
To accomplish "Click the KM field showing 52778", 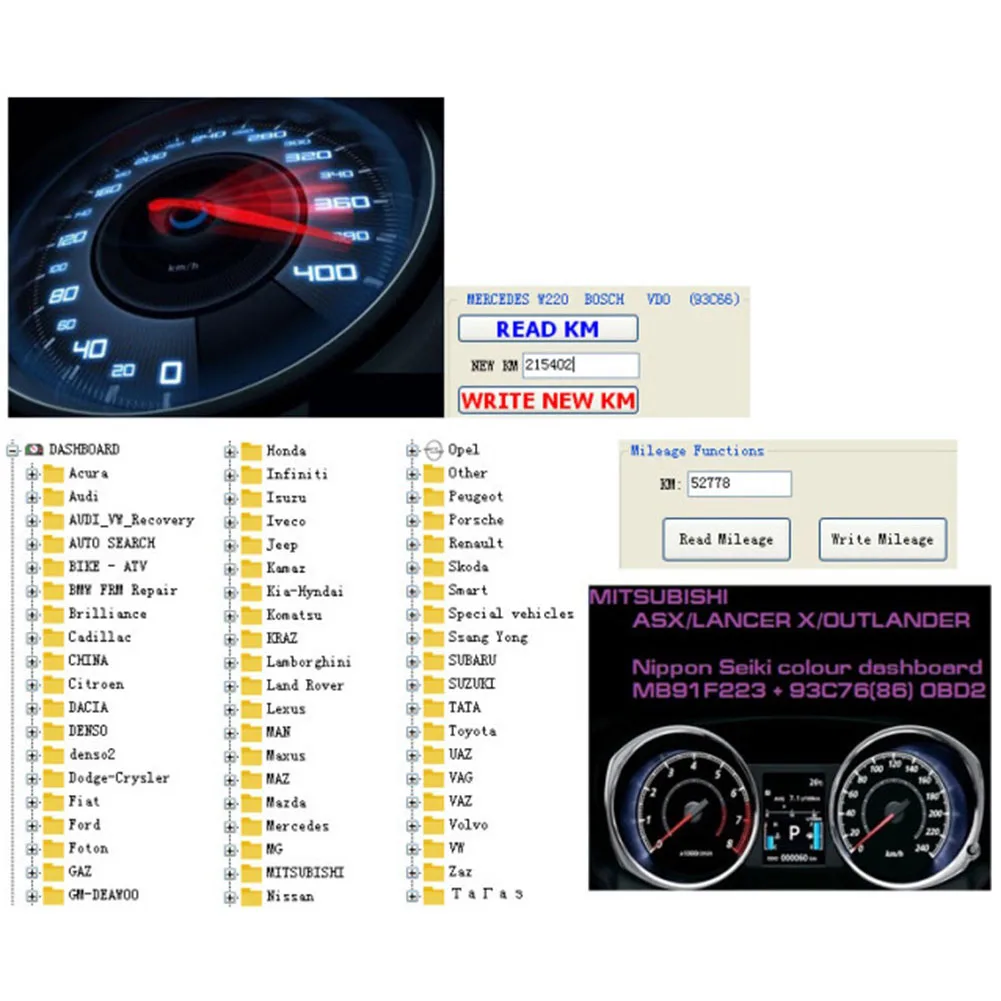I will (x=739, y=483).
